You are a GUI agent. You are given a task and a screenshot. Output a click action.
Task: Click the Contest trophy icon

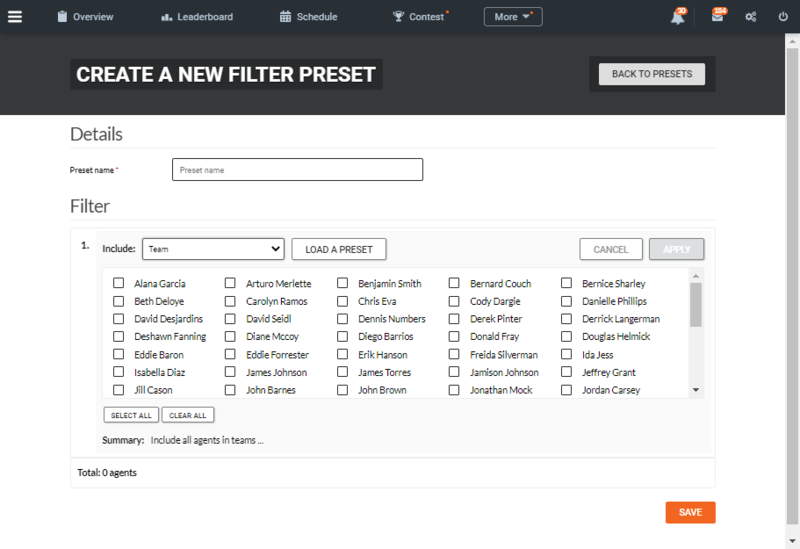tap(398, 17)
